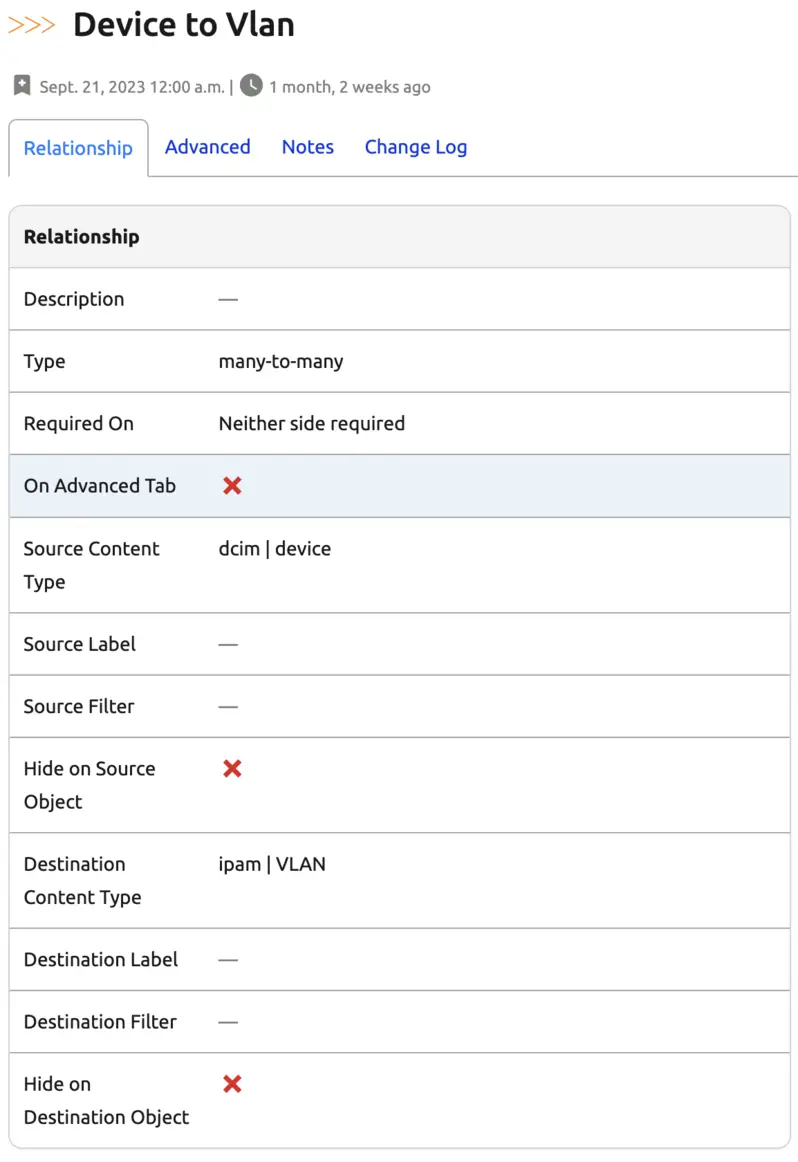The height and width of the screenshot is (1162, 798).
Task: Select the many-to-many type value
Action: [281, 362]
